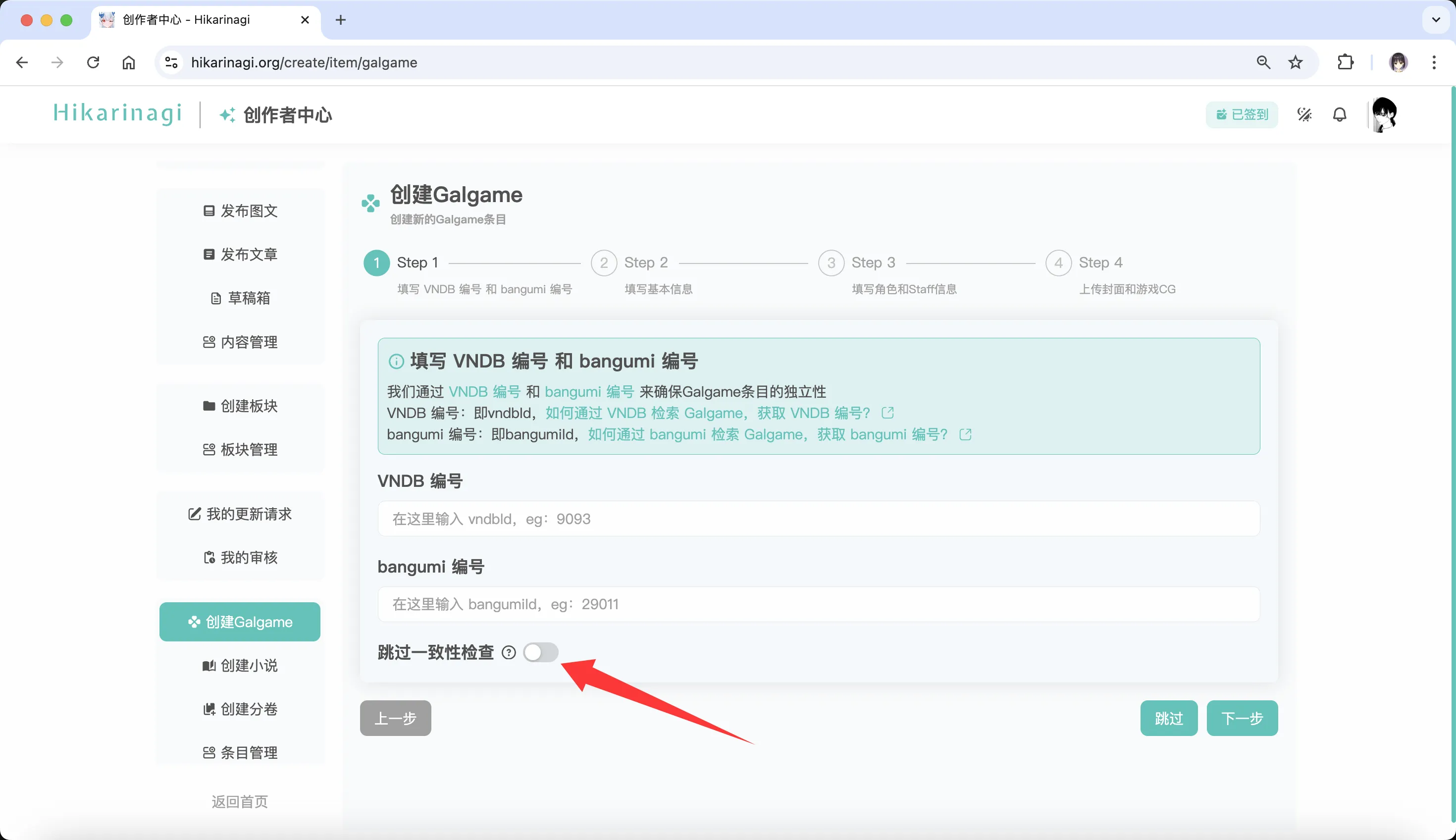
Task: Click the browser back arrow
Action: coord(22,62)
